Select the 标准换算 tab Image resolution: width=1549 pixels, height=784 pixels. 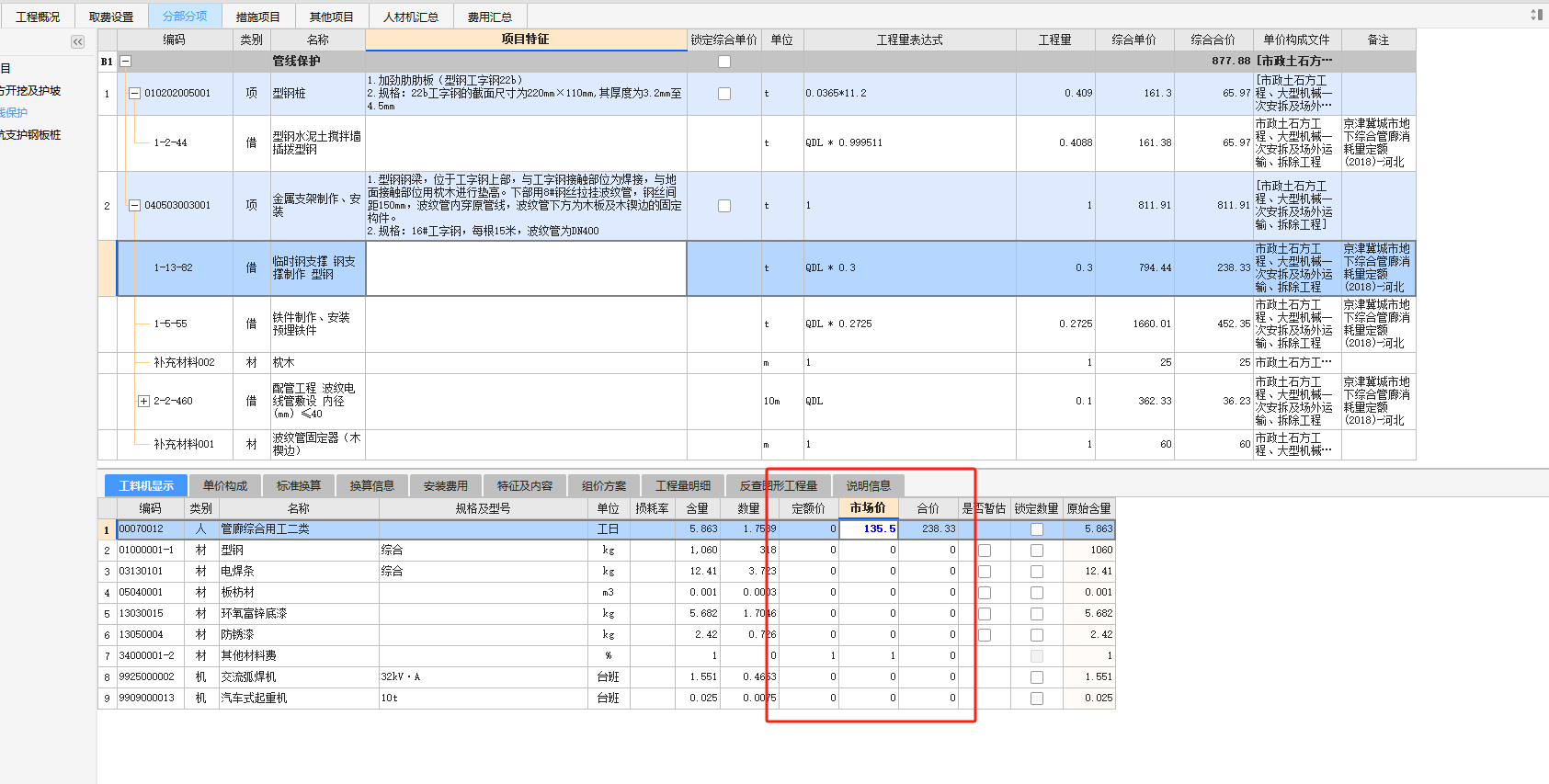pos(299,485)
